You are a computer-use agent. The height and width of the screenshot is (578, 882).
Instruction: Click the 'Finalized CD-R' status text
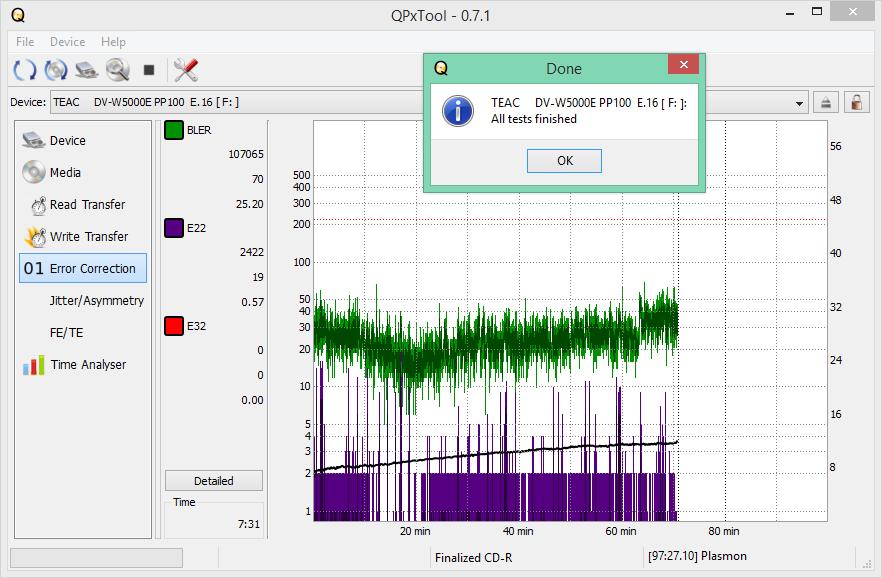point(474,558)
